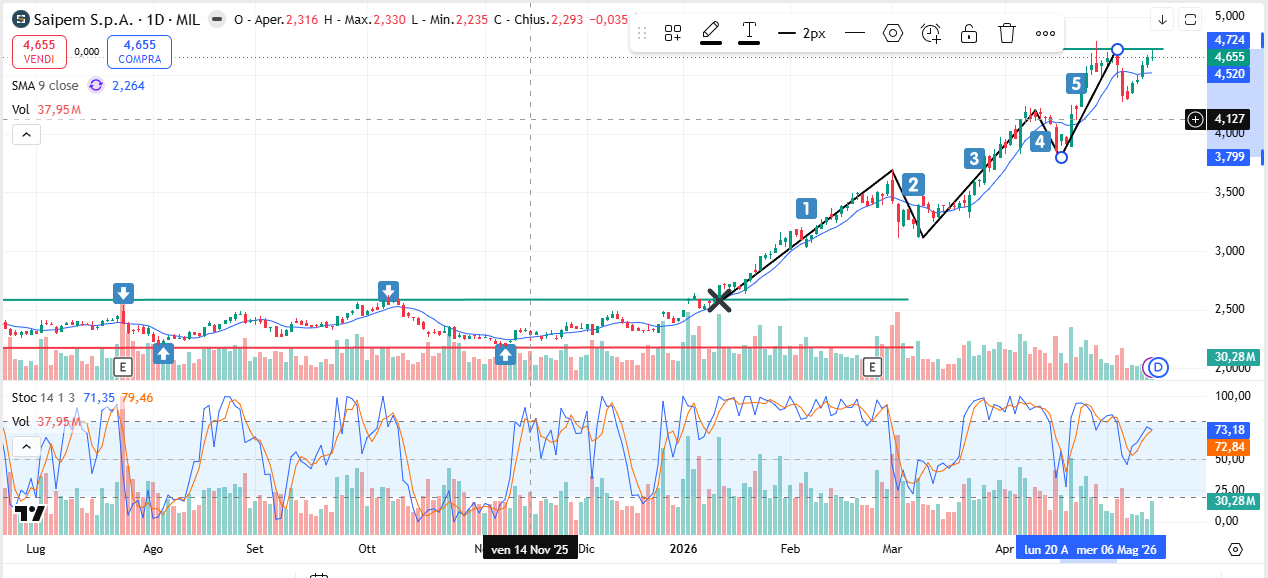Select the up-arrow marker near Nov

(507, 353)
